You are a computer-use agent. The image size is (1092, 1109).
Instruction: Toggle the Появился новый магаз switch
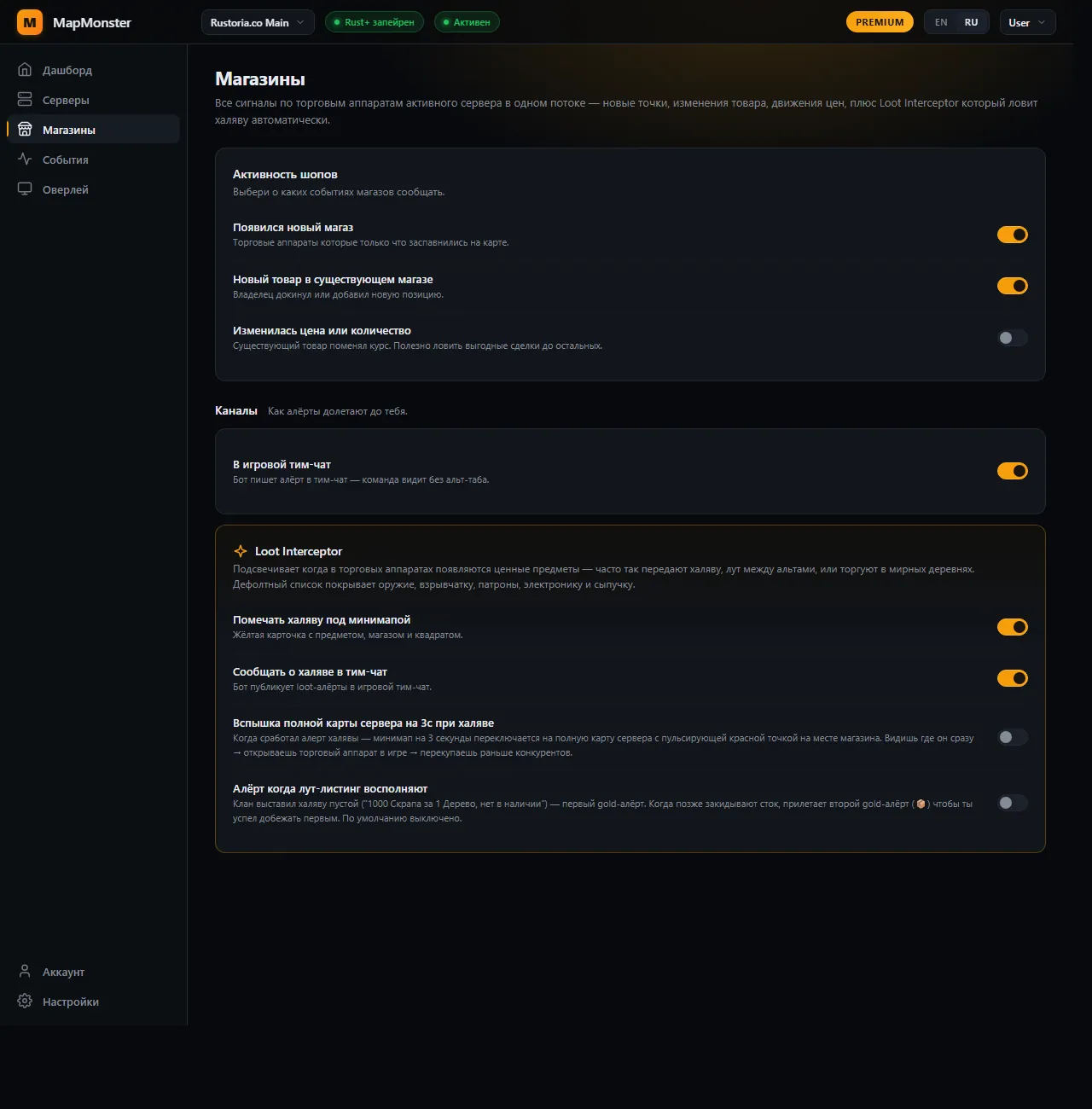click(1013, 235)
